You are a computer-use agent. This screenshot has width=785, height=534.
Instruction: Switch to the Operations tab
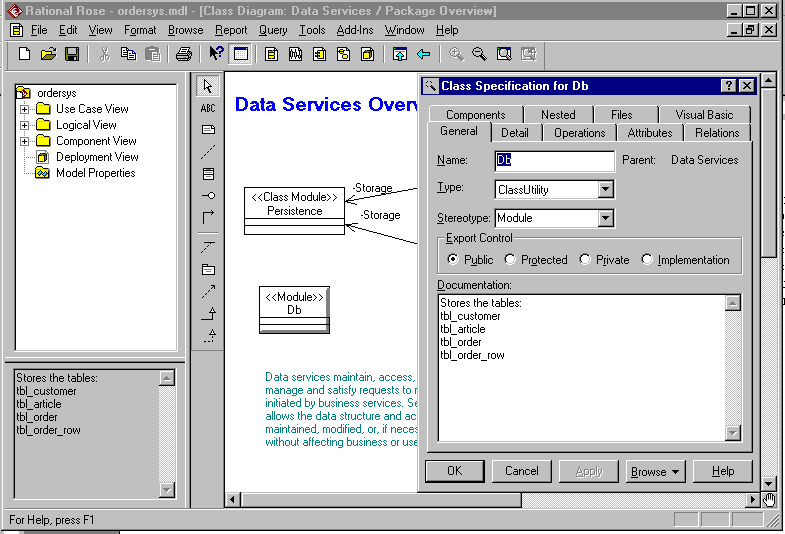[579, 133]
